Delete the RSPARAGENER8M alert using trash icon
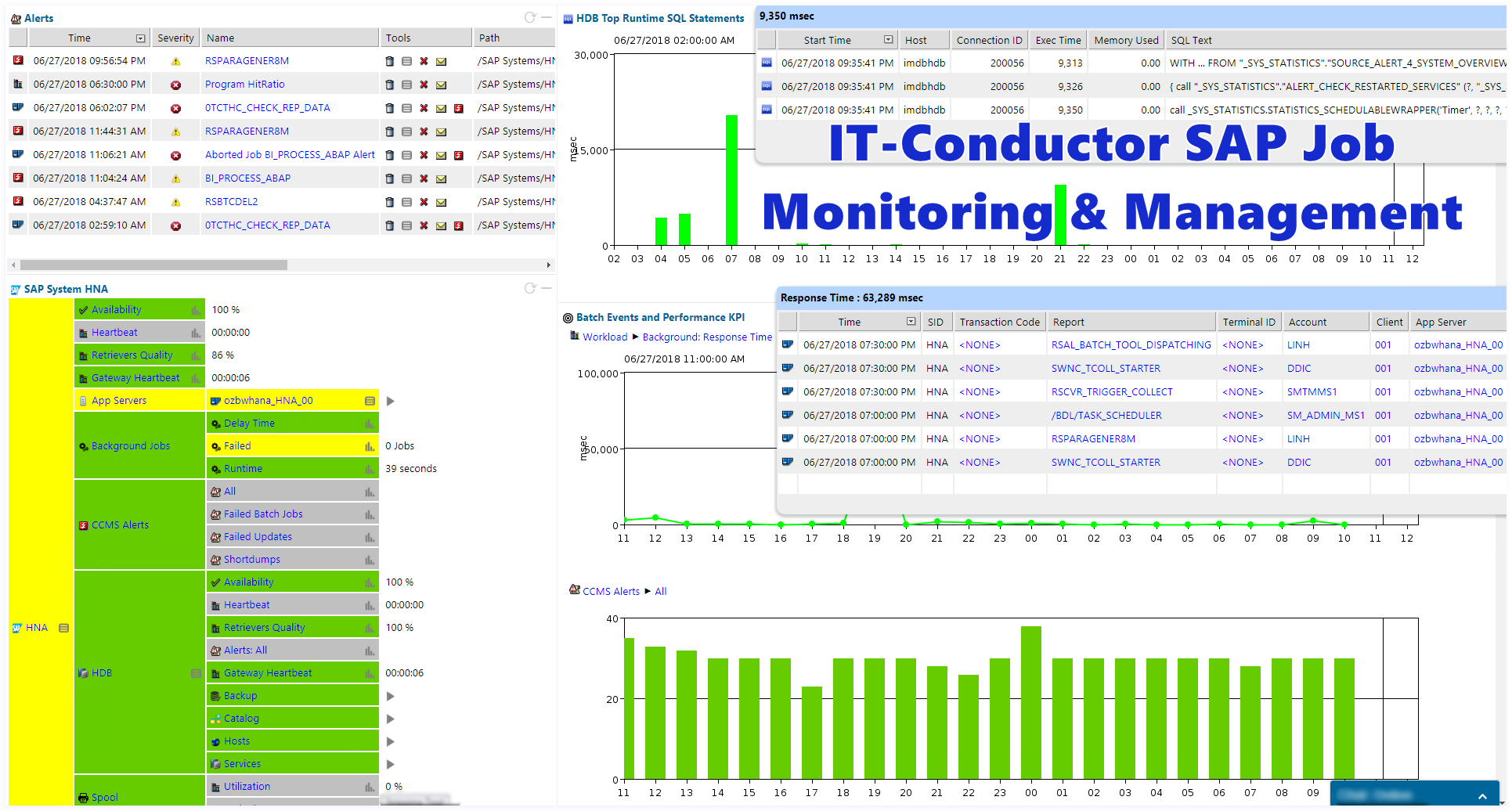The image size is (1512, 811). (389, 60)
